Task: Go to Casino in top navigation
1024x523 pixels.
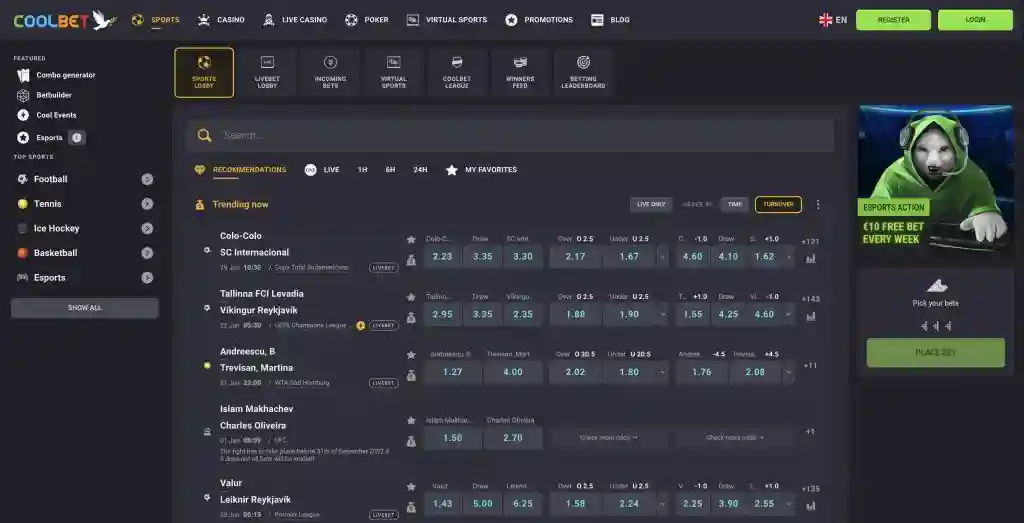Action: (x=221, y=20)
